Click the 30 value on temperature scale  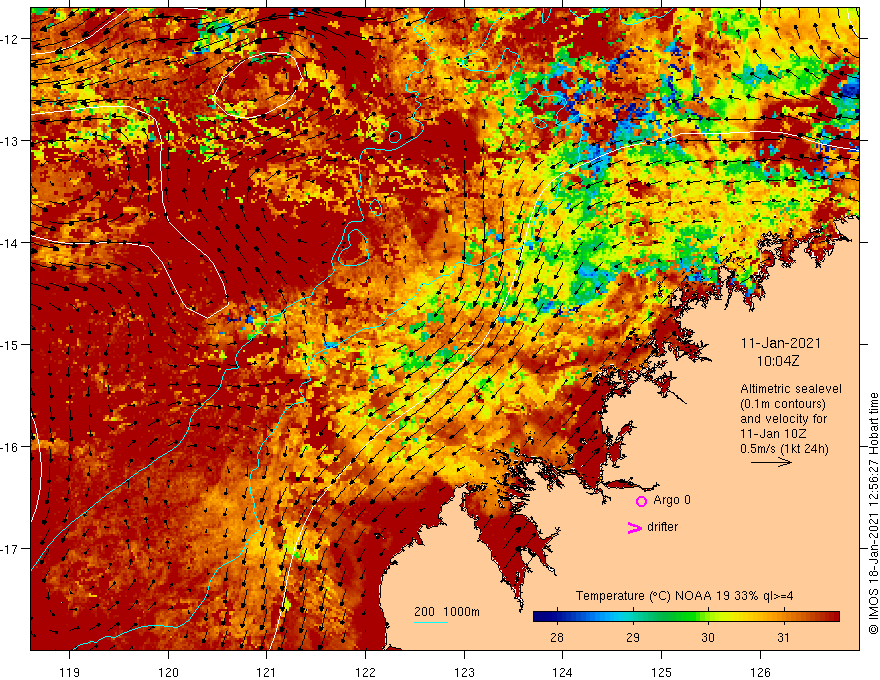pyautogui.click(x=708, y=637)
